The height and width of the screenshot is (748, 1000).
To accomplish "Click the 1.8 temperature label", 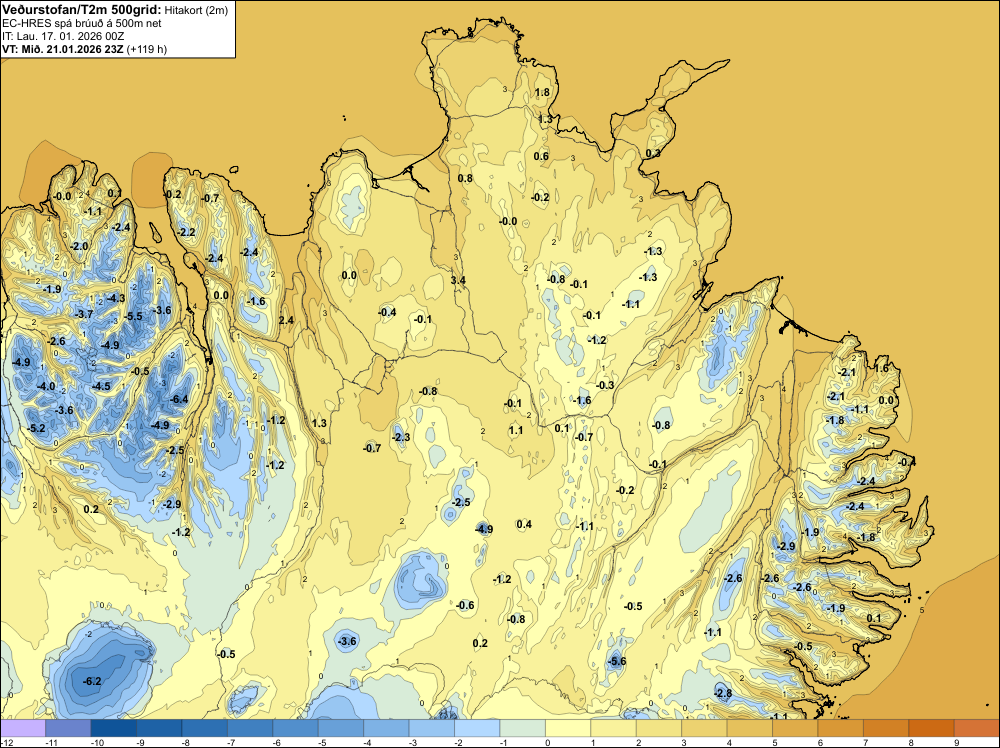I will click(x=542, y=92).
